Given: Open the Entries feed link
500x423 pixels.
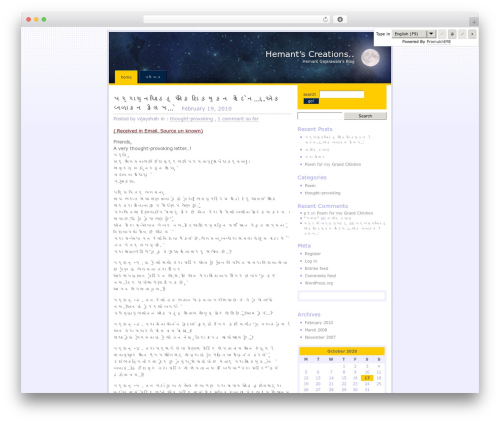Looking at the screenshot, I should tap(316, 268).
